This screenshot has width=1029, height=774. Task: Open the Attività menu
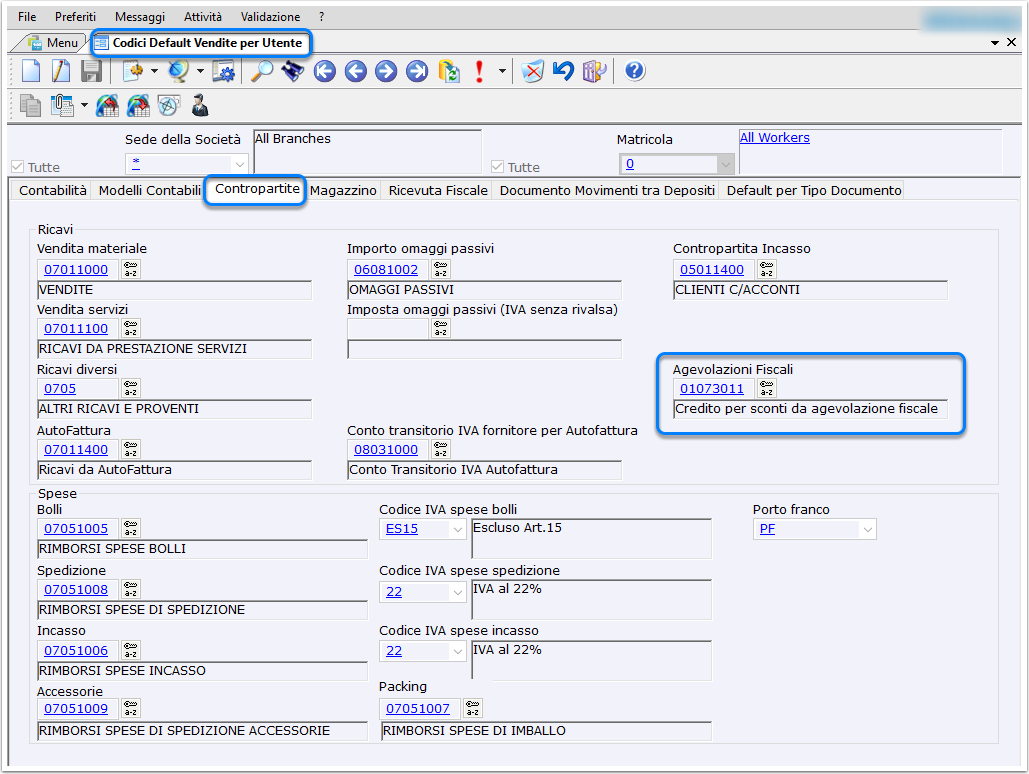click(203, 16)
